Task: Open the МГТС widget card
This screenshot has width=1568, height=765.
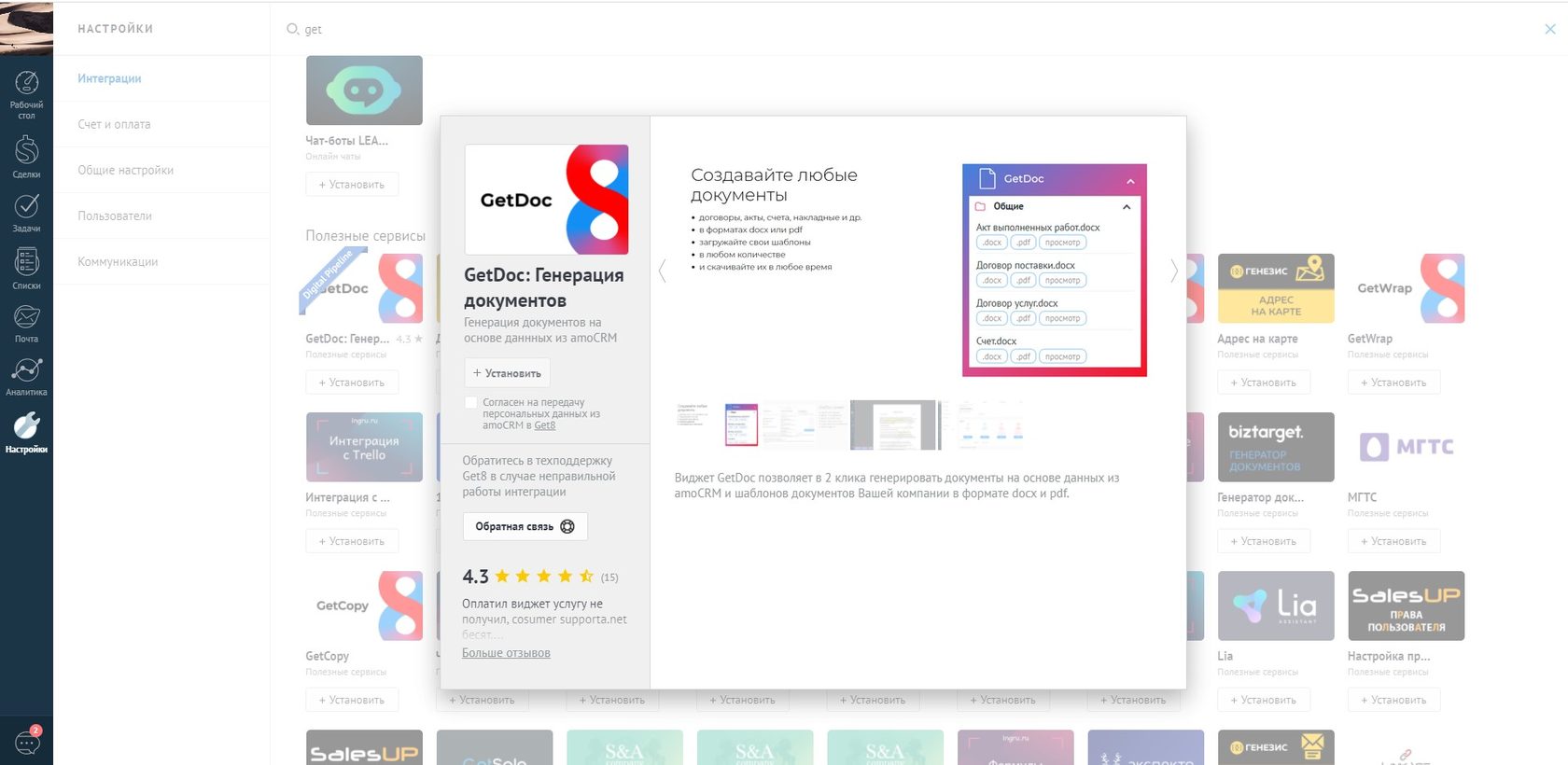Action: click(x=1406, y=447)
